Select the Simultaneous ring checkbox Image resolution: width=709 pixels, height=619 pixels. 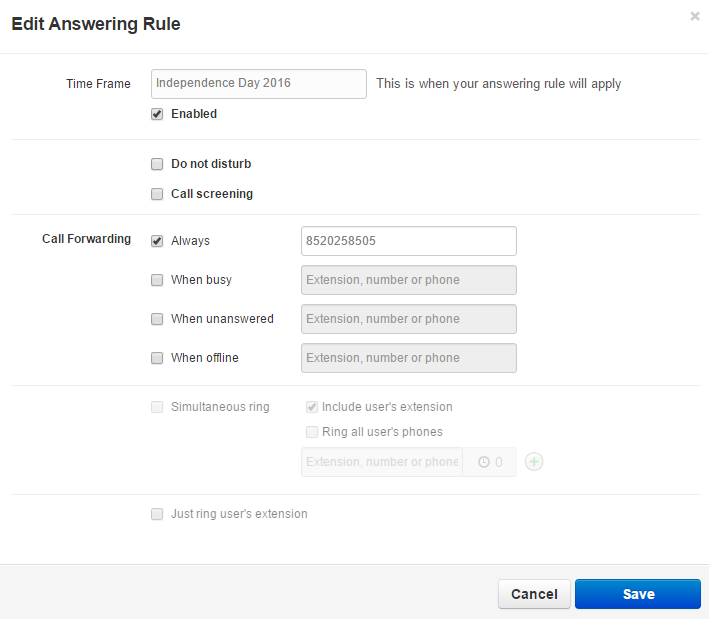pos(157,407)
